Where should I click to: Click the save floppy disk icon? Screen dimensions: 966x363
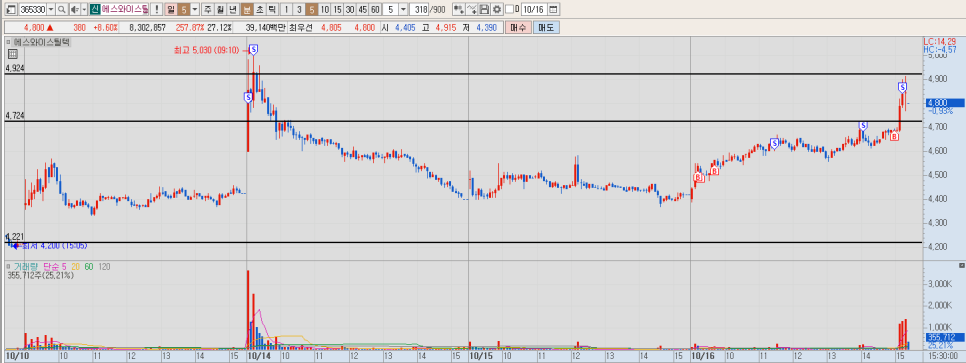[484, 10]
